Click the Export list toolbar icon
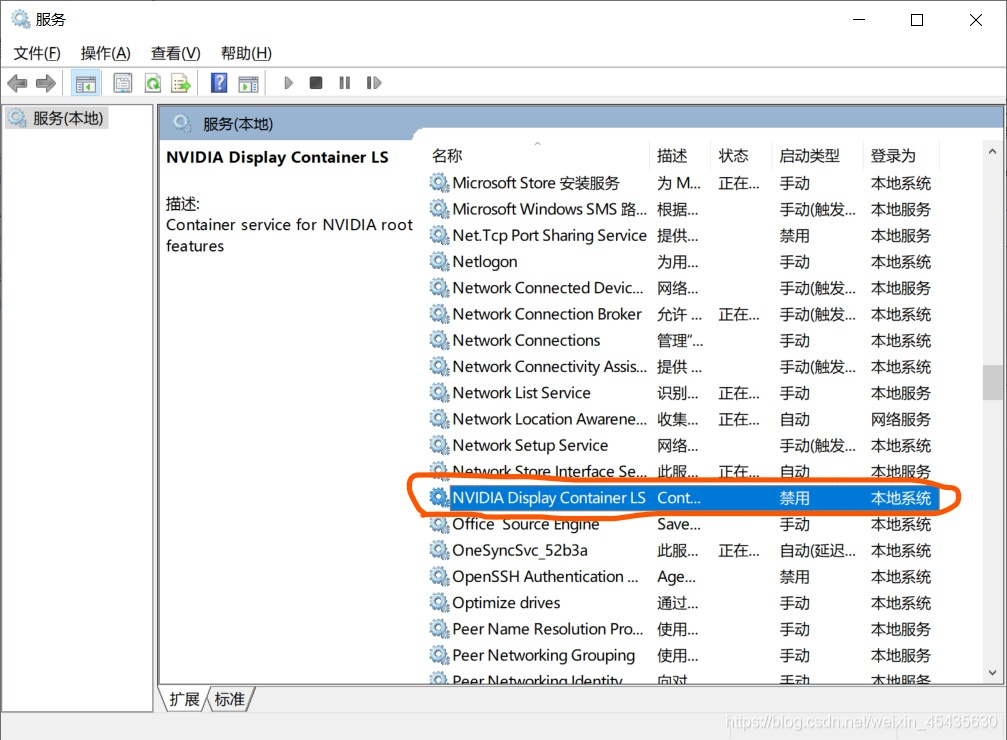This screenshot has width=1007, height=740. pos(181,83)
